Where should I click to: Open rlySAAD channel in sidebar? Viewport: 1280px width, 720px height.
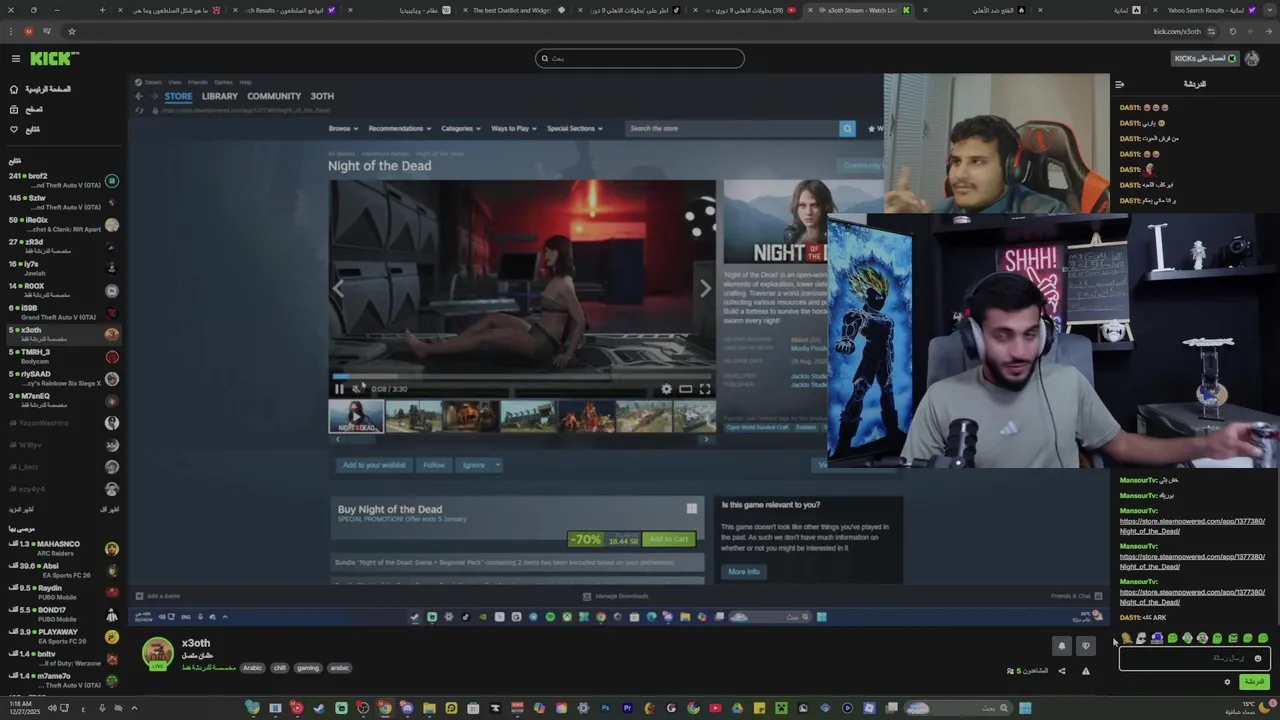click(63, 379)
